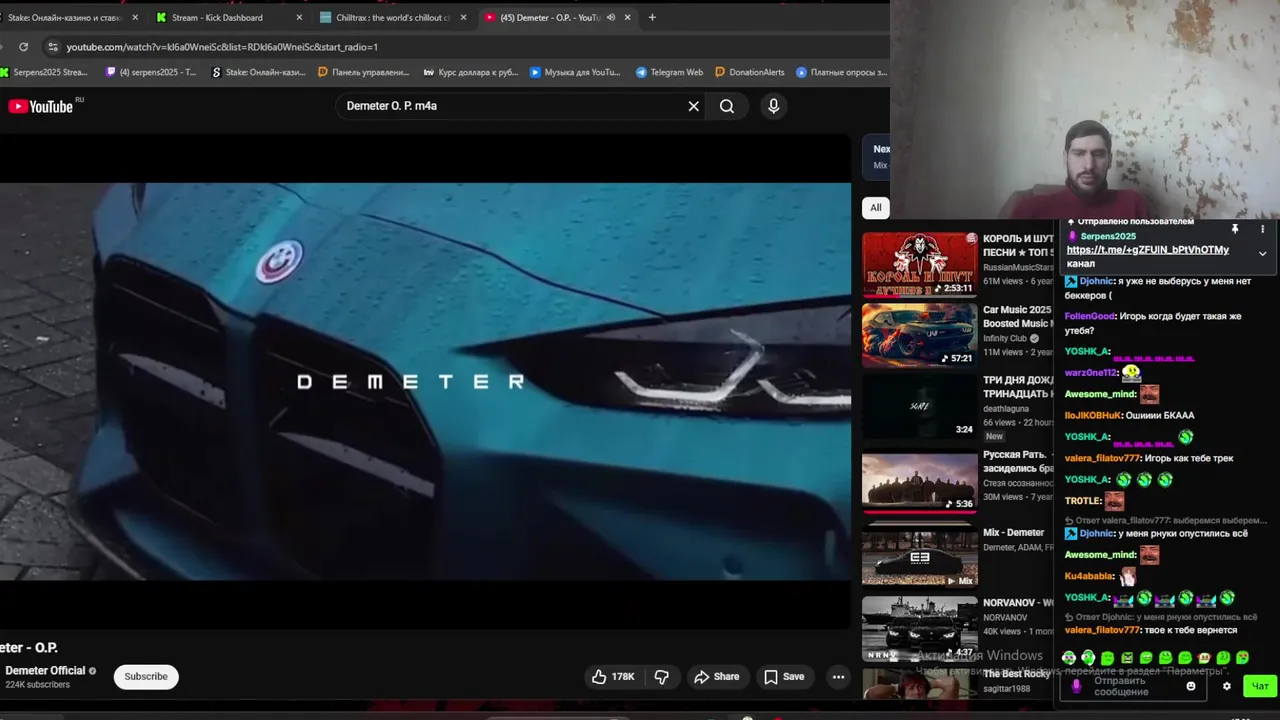Image resolution: width=1280 pixels, height=720 pixels.
Task: Start voice search with microphone icon
Action: (x=773, y=106)
